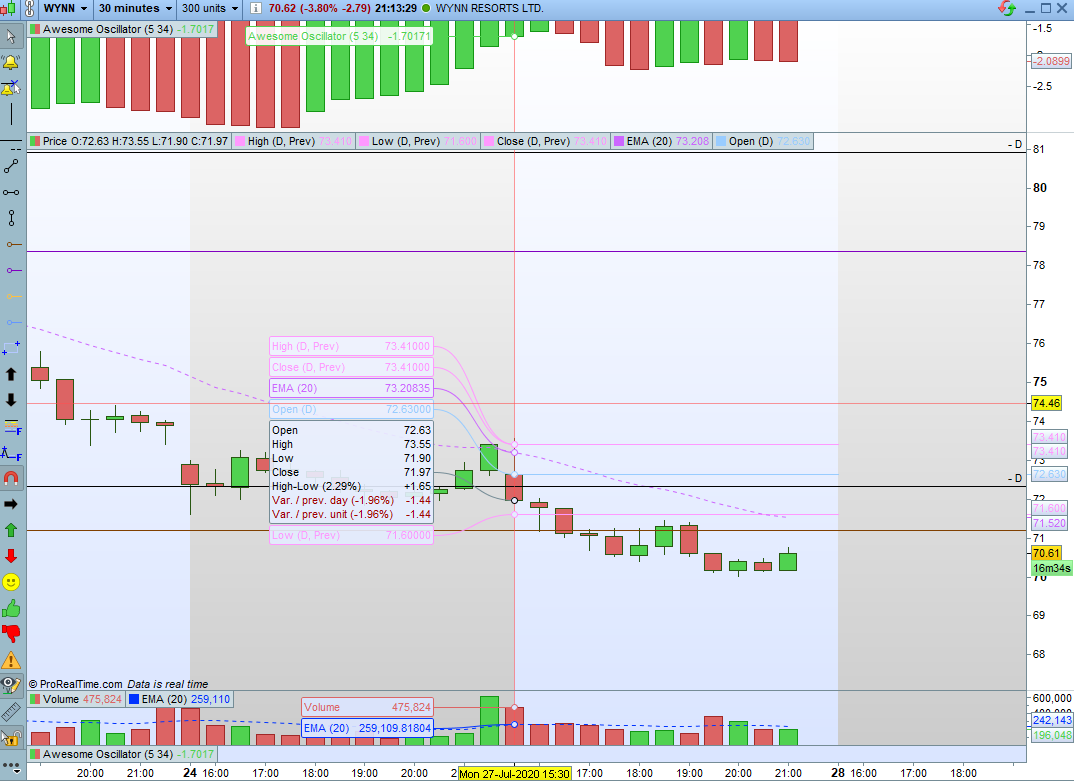
Task: Click the 72.630 open price axis tag
Action: click(1049, 474)
